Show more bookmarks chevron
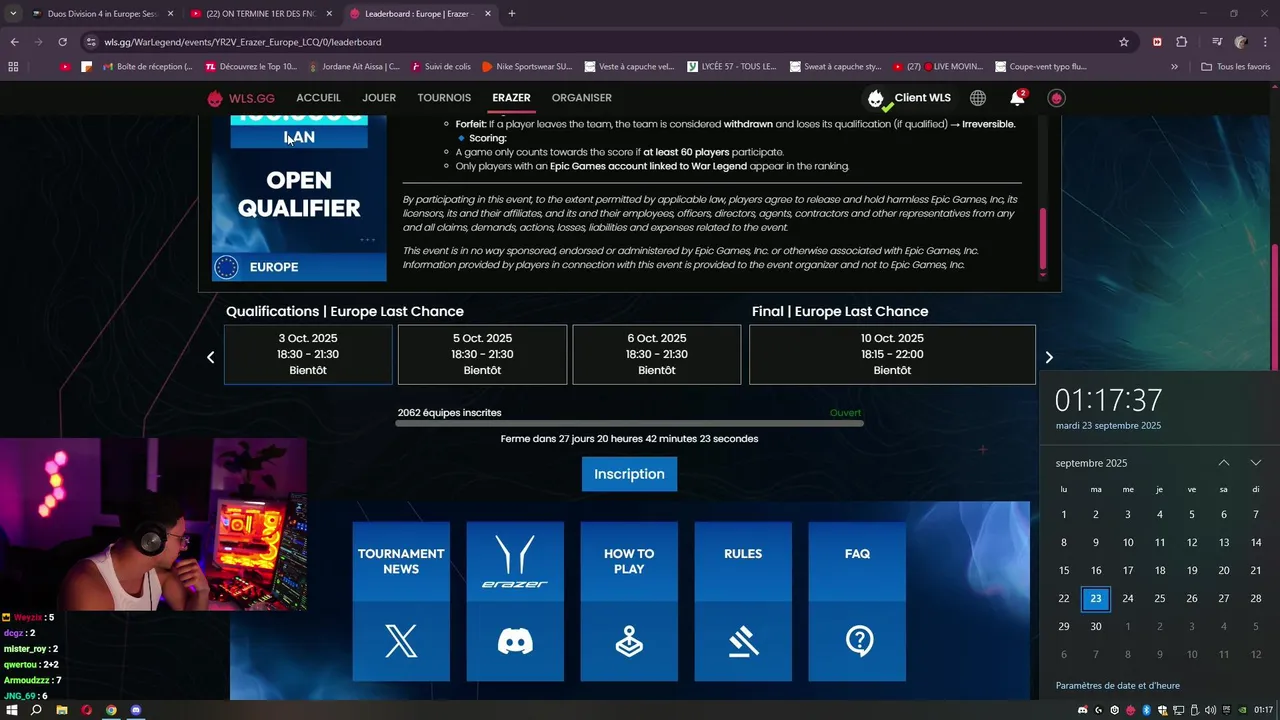The height and width of the screenshot is (720, 1280). [1174, 67]
